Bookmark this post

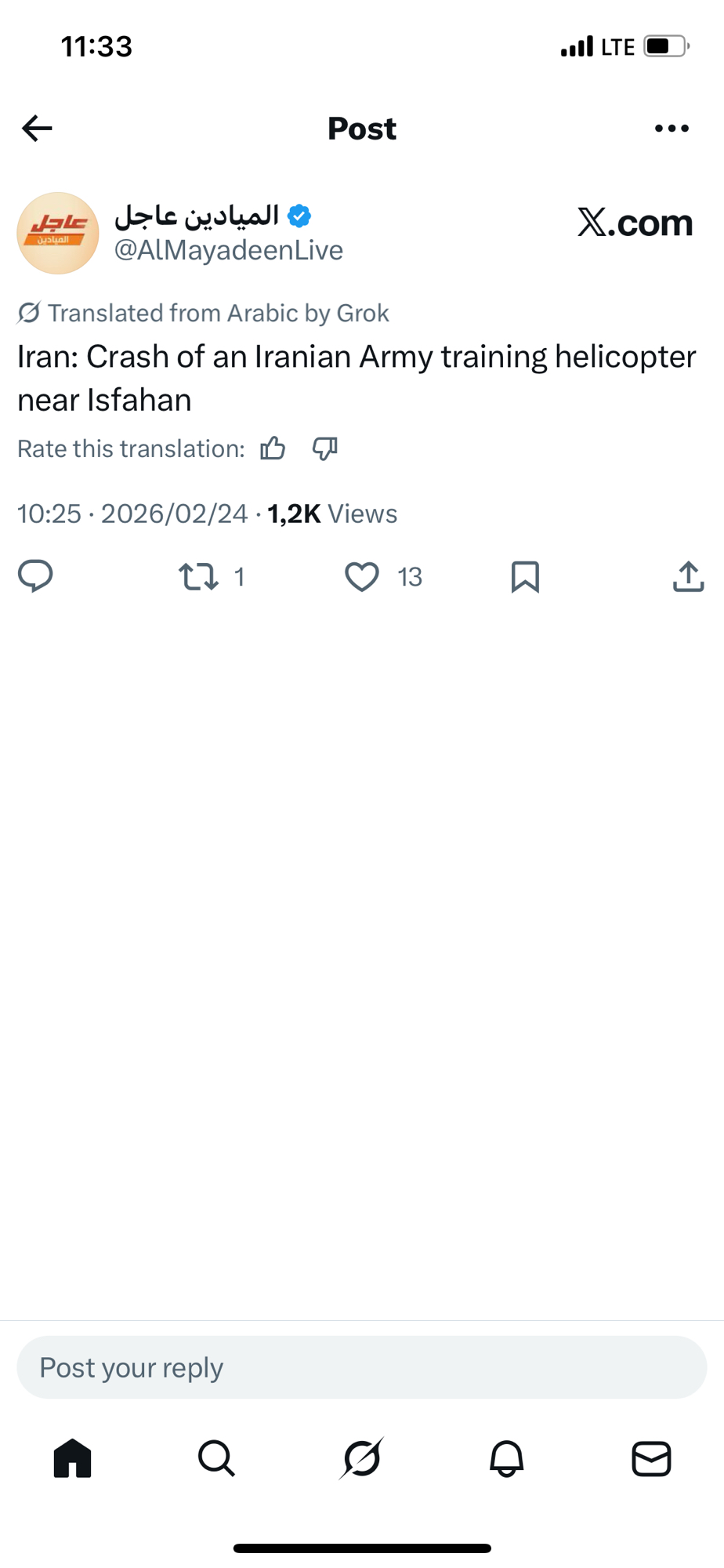tap(525, 577)
